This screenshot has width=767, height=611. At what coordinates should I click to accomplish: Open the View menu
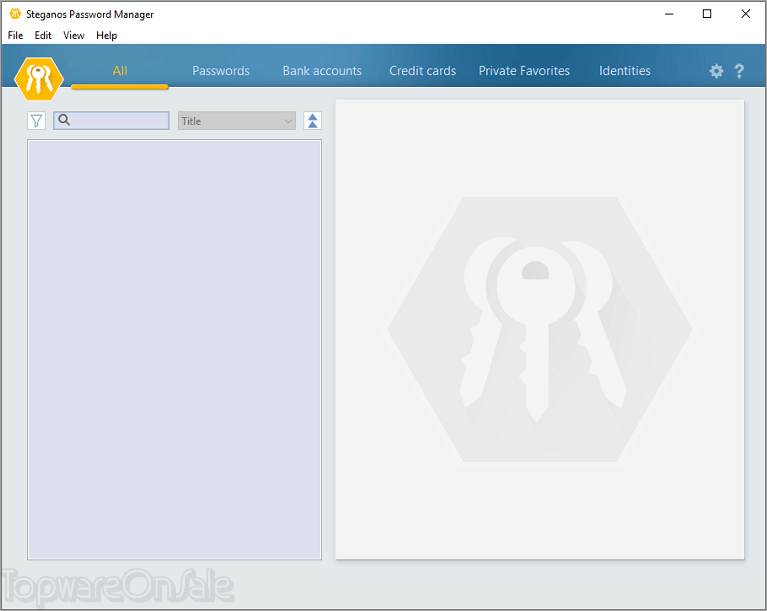point(74,35)
